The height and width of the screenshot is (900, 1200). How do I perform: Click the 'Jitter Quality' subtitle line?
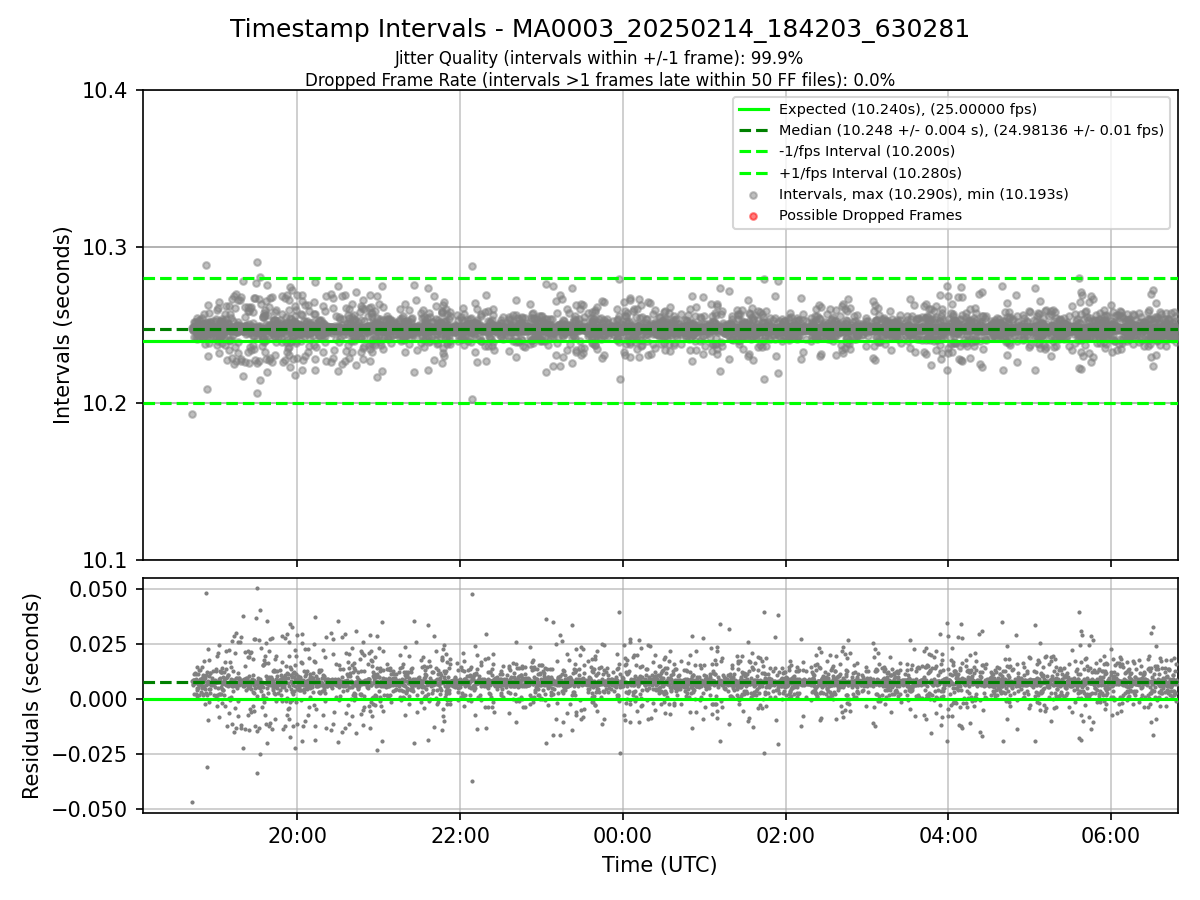(600, 58)
